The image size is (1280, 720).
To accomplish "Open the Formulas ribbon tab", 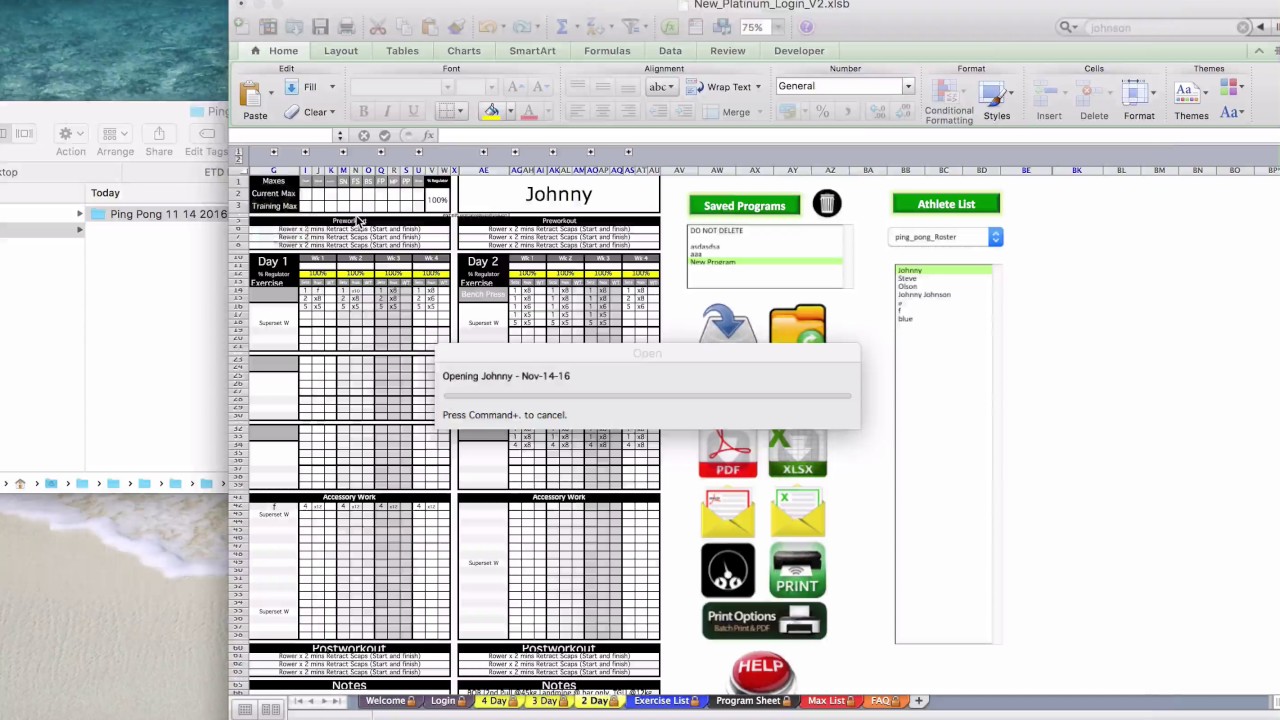I will [x=607, y=51].
